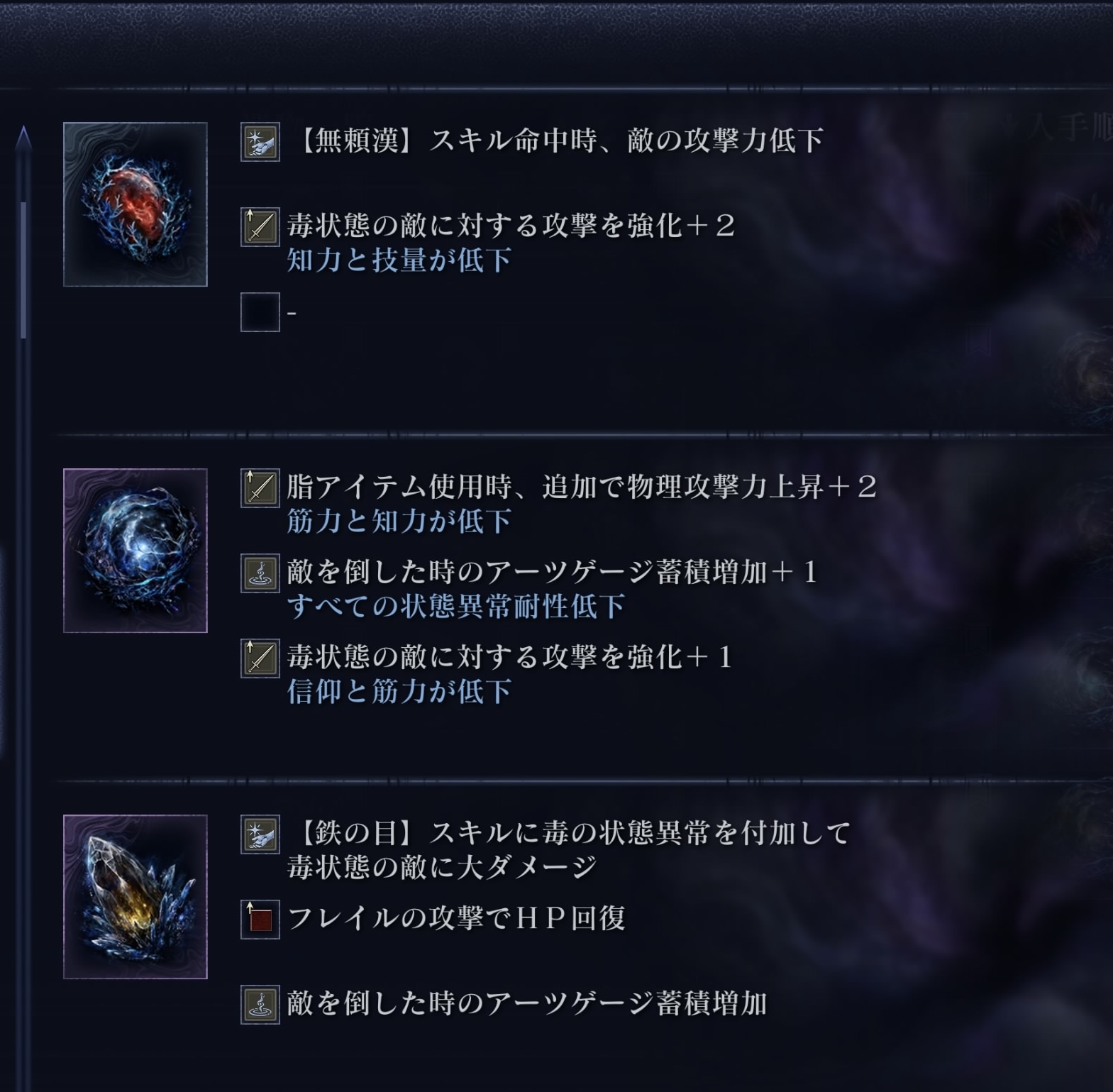This screenshot has width=1113, height=1092.
Task: Click the skill icon beside 【無頼漢】 effect
Action: [x=260, y=142]
